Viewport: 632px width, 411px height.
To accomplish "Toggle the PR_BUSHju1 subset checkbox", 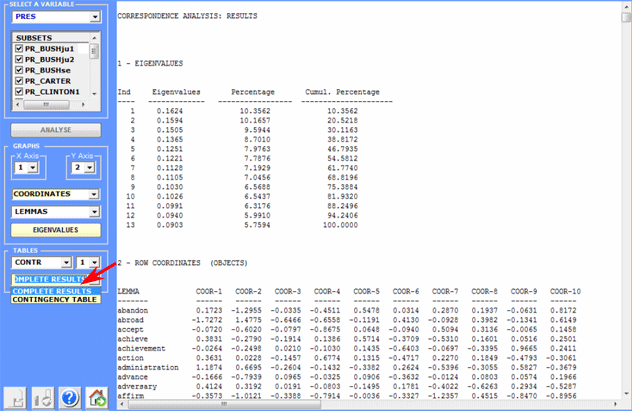I will 19,48.
